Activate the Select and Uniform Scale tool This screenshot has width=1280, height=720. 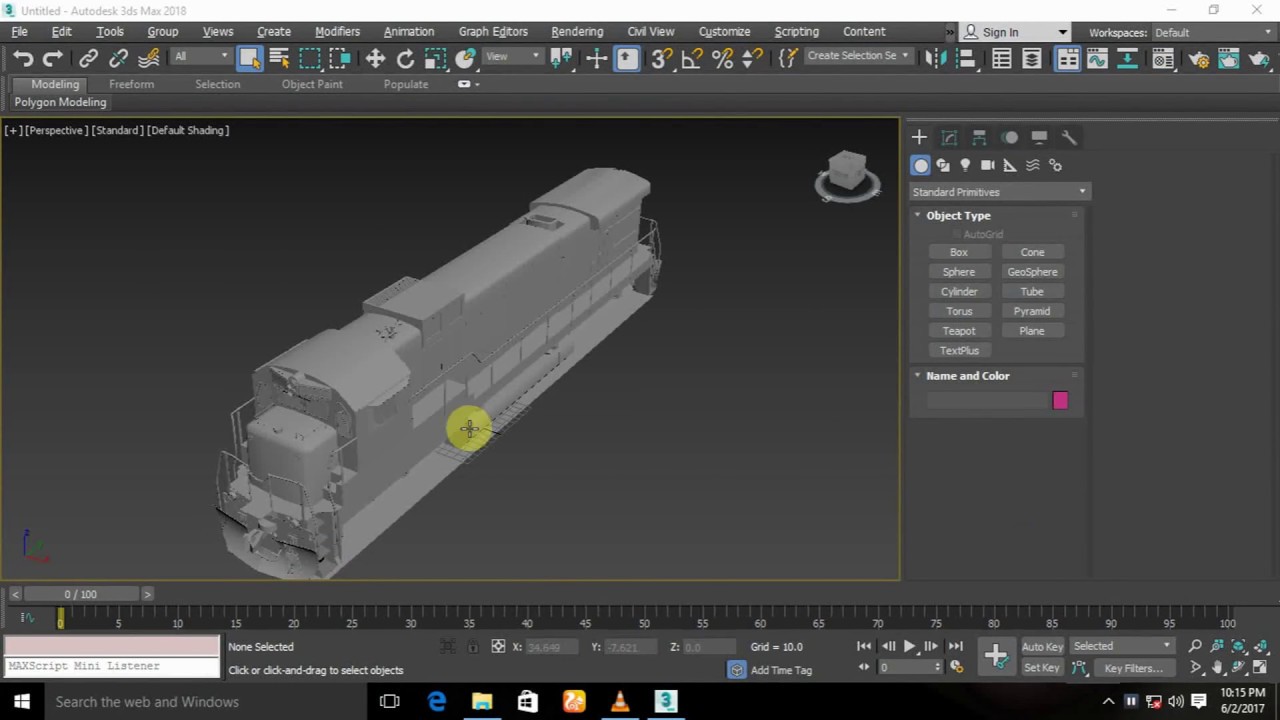coord(435,59)
